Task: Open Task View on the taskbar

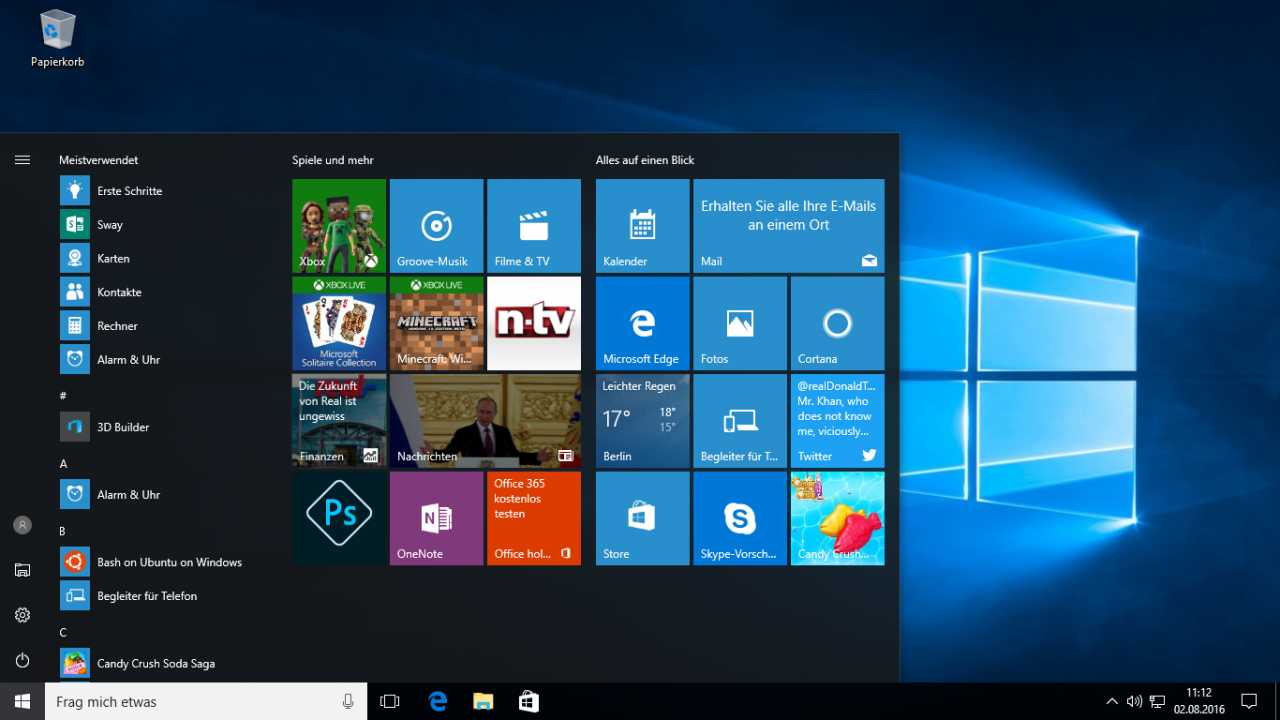Action: [390, 702]
